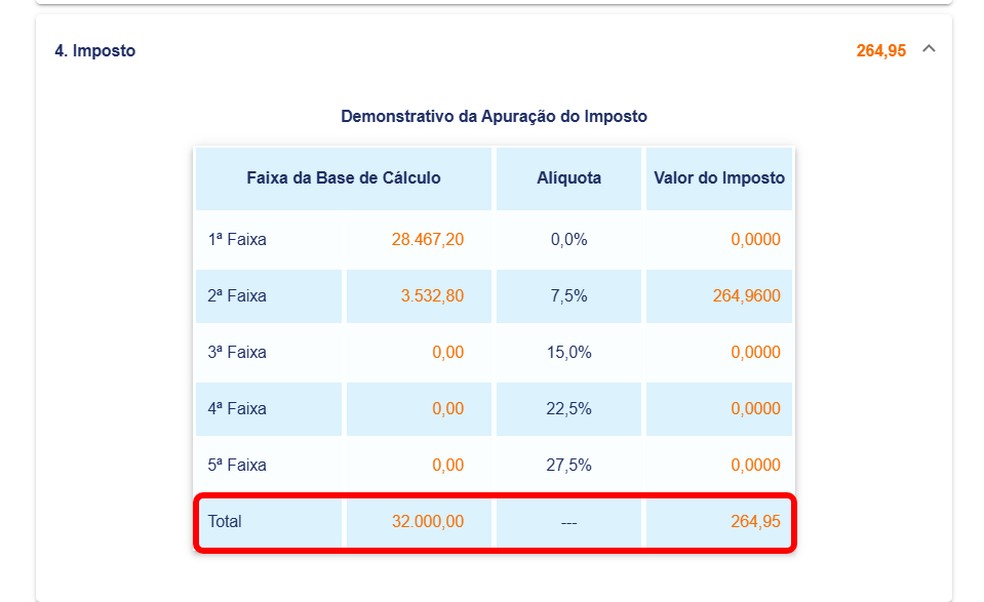Image resolution: width=984 pixels, height=602 pixels.
Task: Select the Faixa da Base de Cálculo column header
Action: 343,178
